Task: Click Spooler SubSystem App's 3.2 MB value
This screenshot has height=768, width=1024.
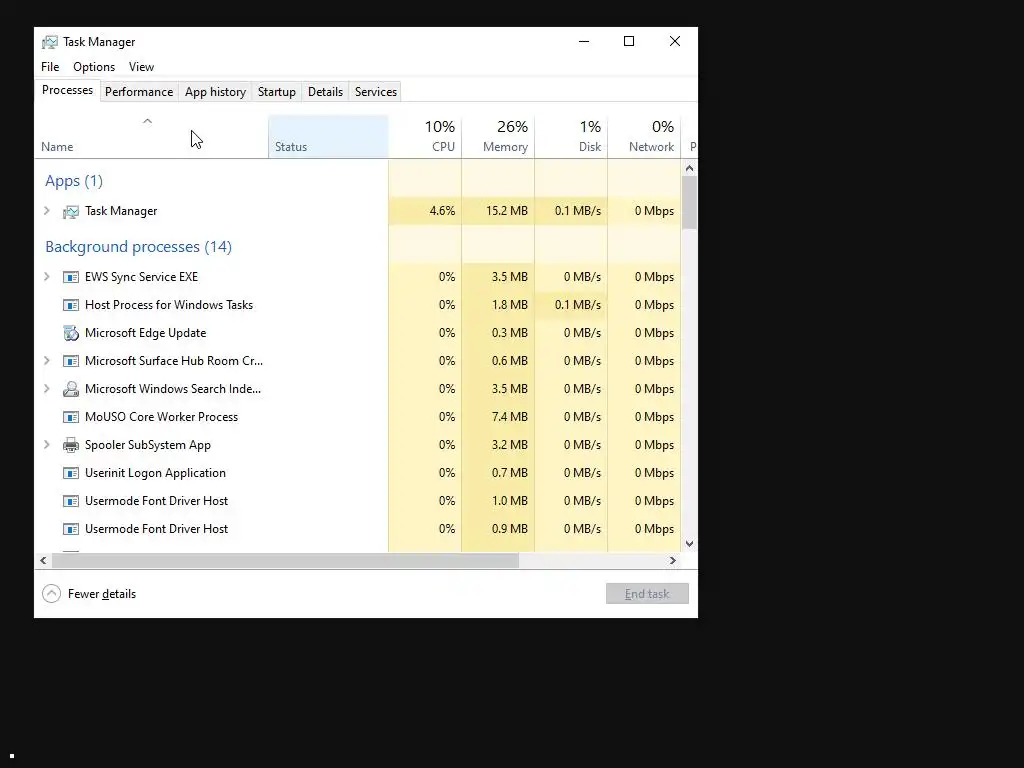Action: tap(509, 445)
